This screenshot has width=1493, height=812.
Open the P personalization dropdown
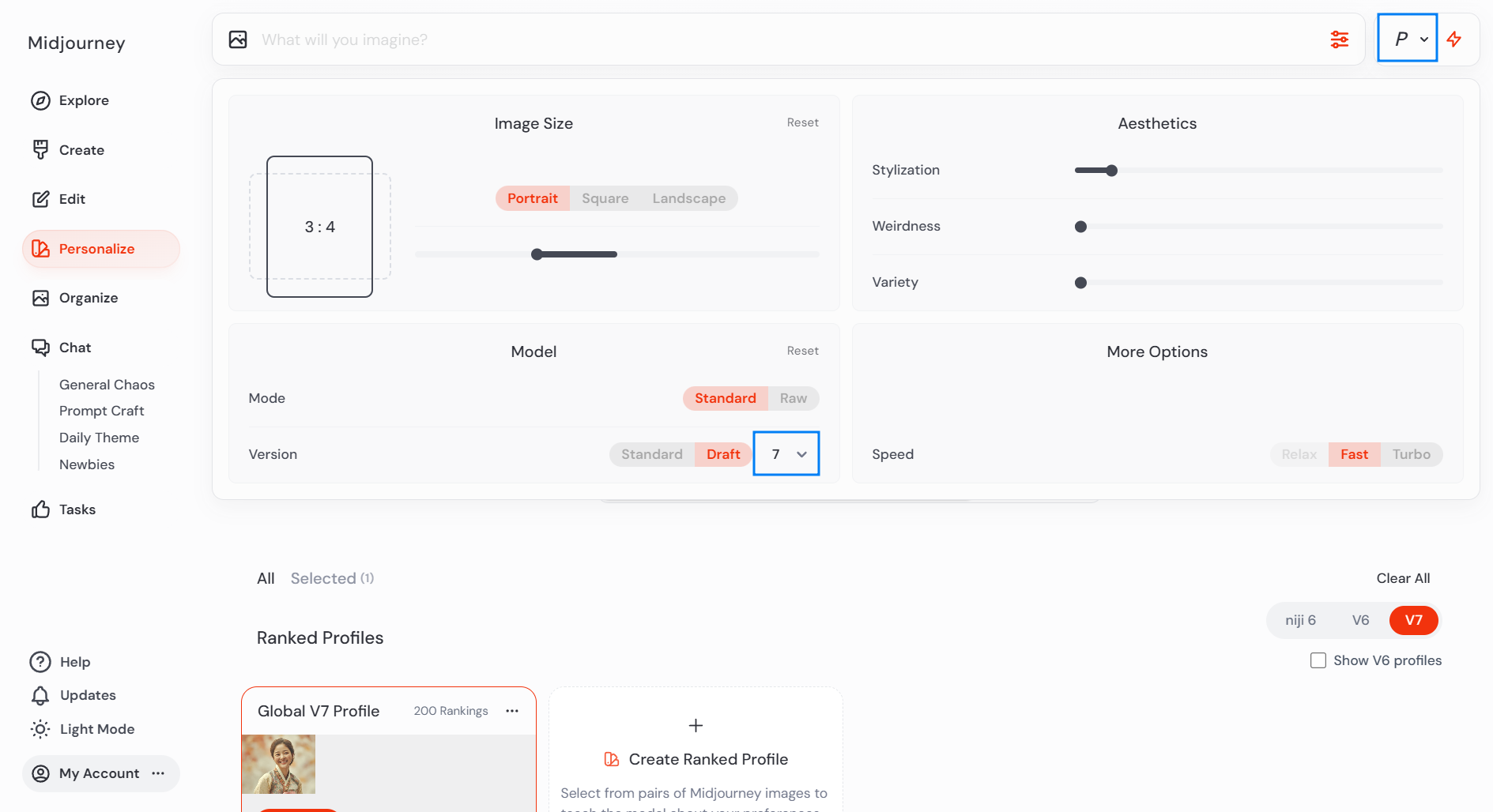pos(1408,38)
